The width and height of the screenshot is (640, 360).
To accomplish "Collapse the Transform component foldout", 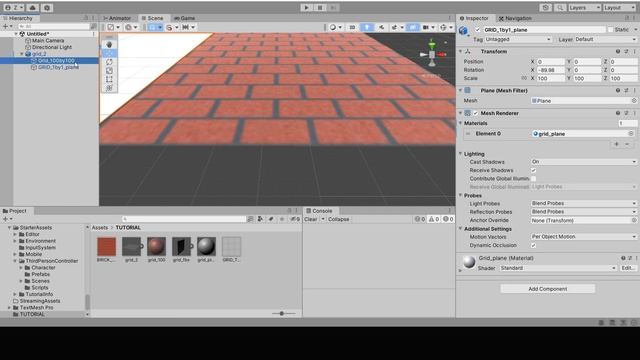I will coord(461,51).
